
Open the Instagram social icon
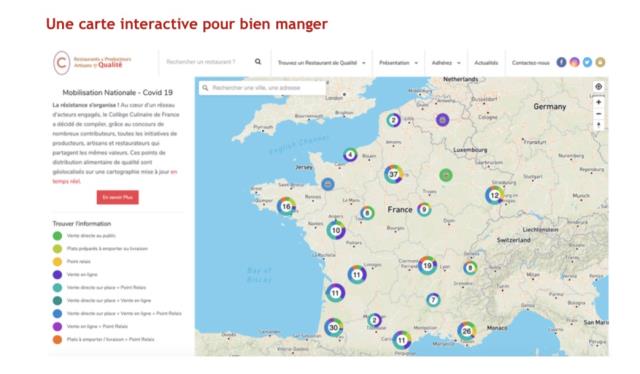click(x=574, y=62)
